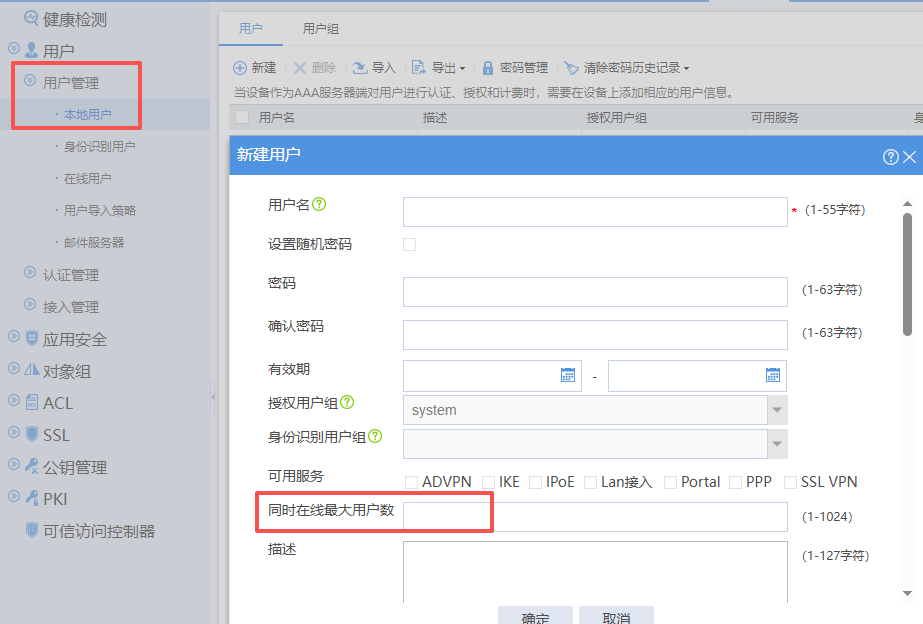Image resolution: width=923 pixels, height=624 pixels.
Task: Click the 用户 person icon in sidebar
Action: [32, 49]
